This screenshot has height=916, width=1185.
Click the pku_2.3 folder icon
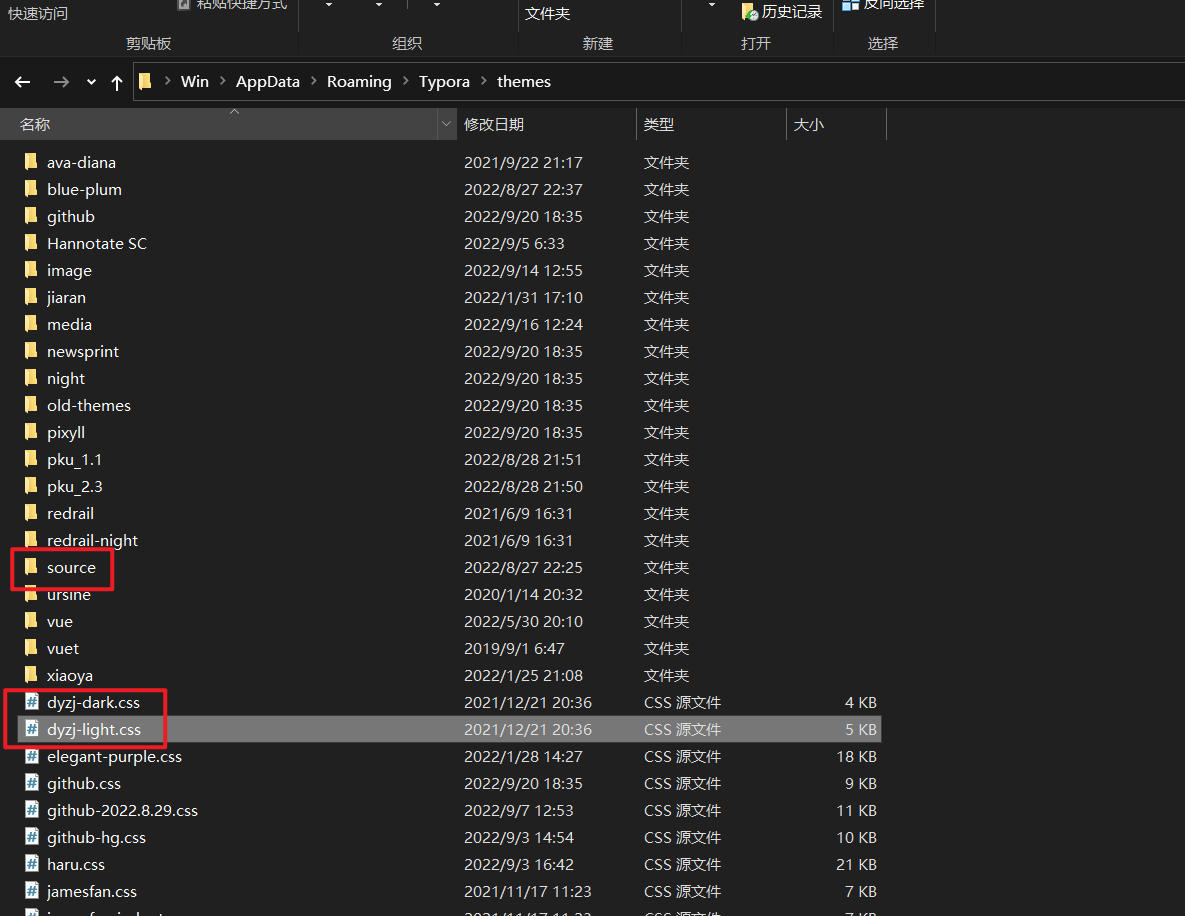tap(31, 486)
